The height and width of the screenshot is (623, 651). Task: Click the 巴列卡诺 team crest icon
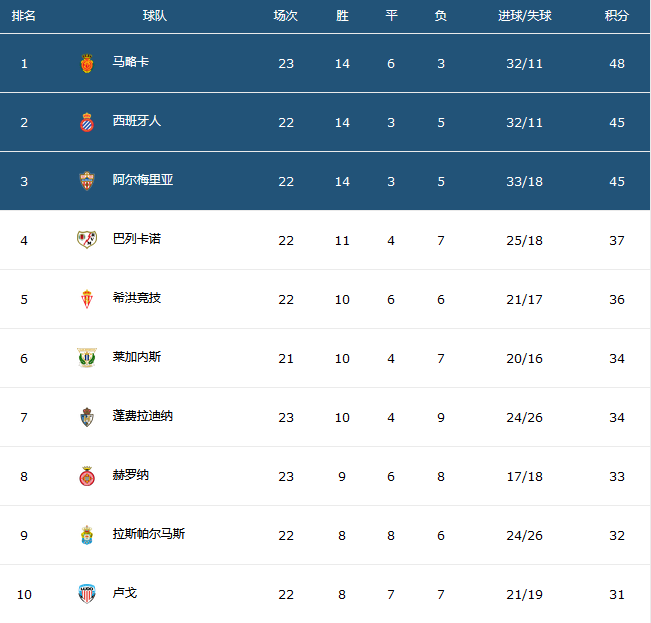click(x=87, y=240)
